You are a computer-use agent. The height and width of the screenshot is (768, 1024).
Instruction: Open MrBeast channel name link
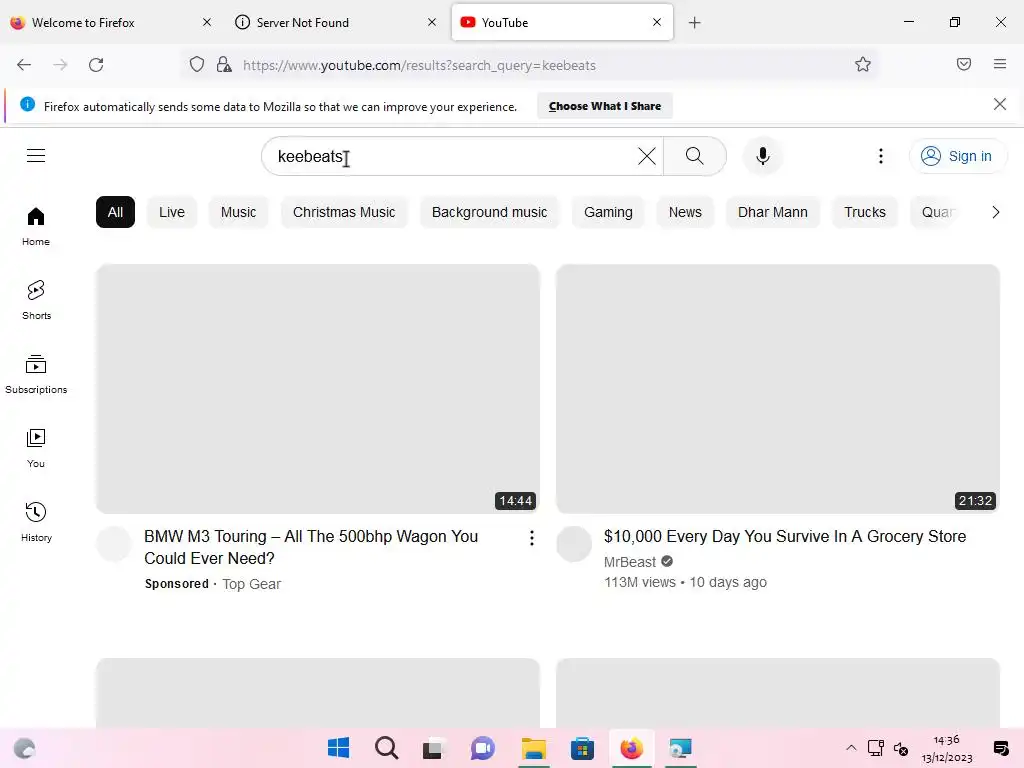click(x=630, y=562)
